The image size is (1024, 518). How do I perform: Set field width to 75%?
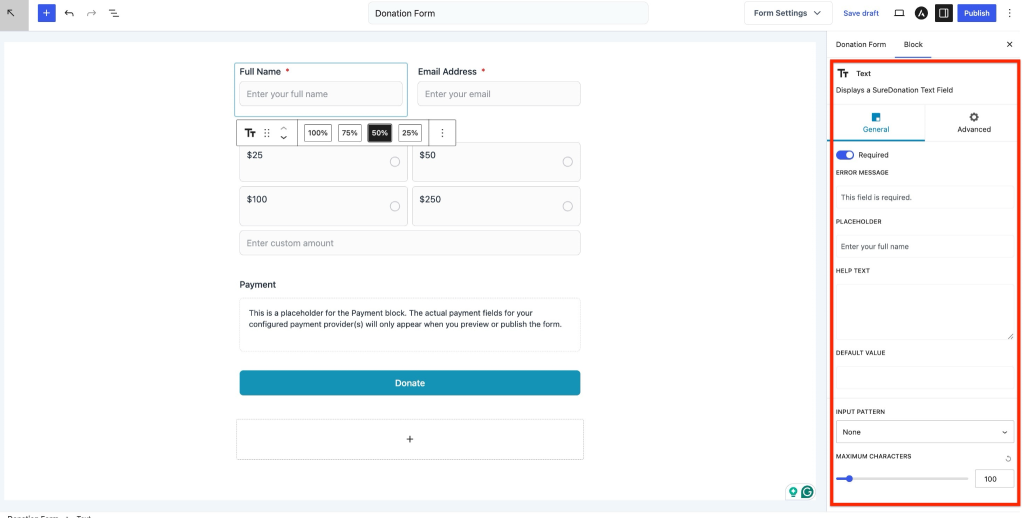pos(349,133)
